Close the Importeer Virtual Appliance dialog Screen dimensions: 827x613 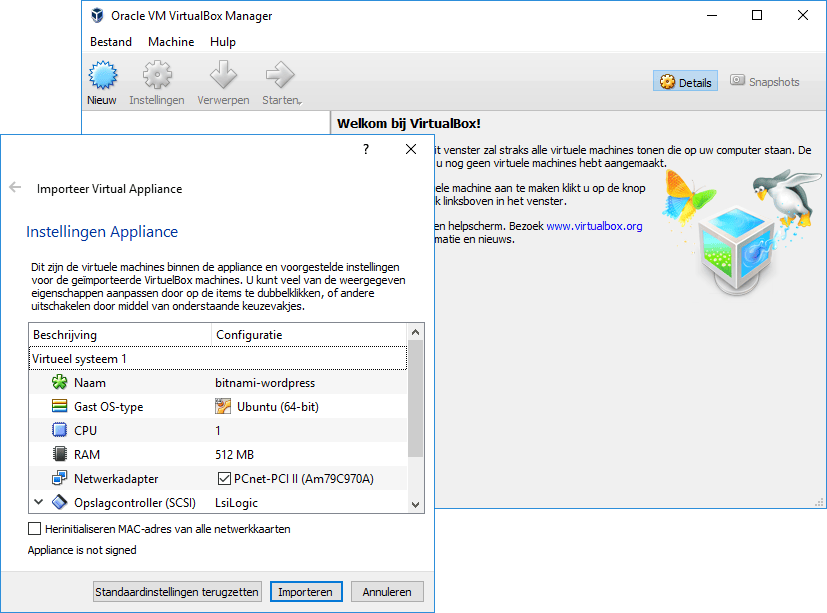coord(411,149)
